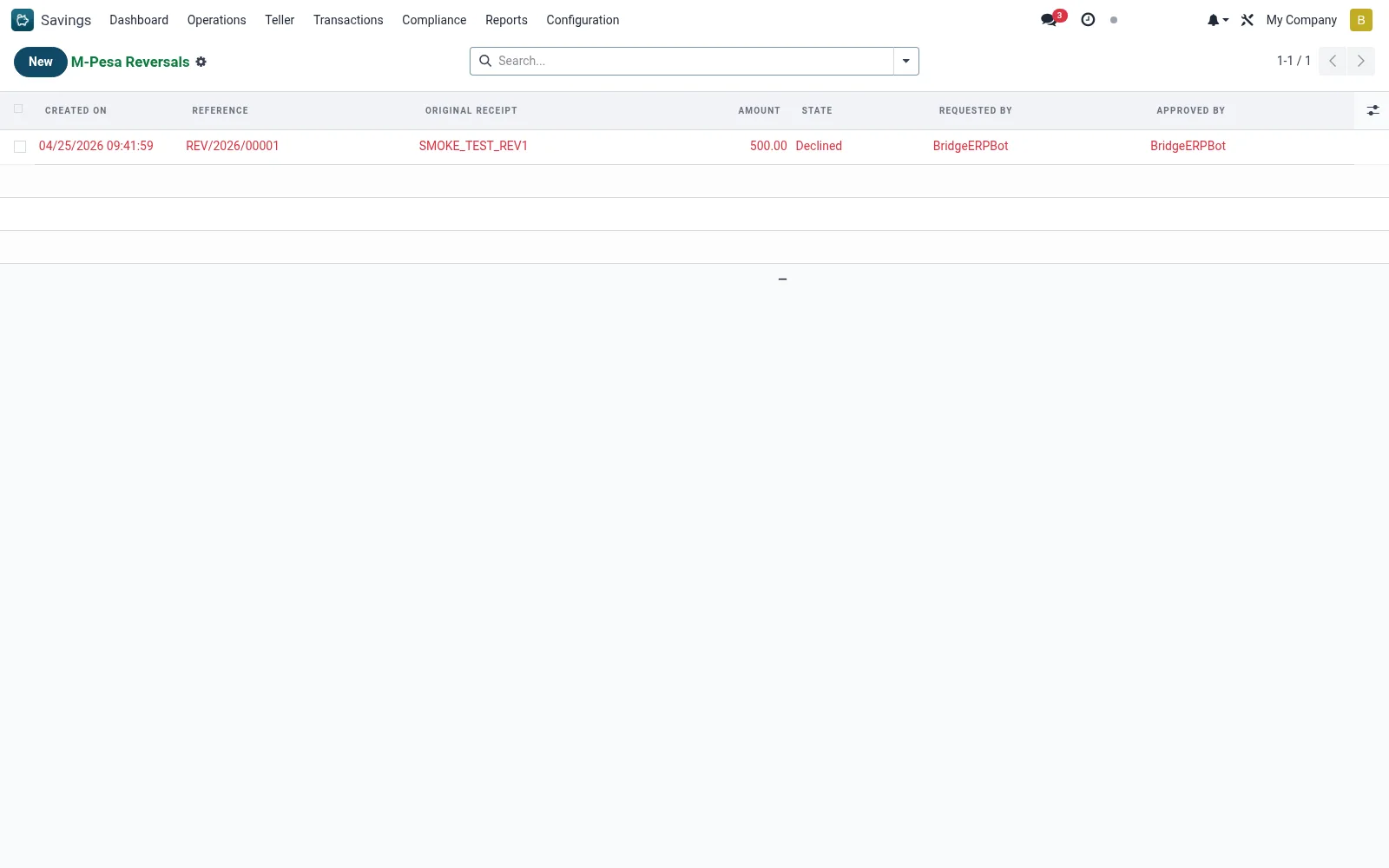The width and height of the screenshot is (1389, 868).
Task: Sort by Amount column header
Action: [x=759, y=110]
